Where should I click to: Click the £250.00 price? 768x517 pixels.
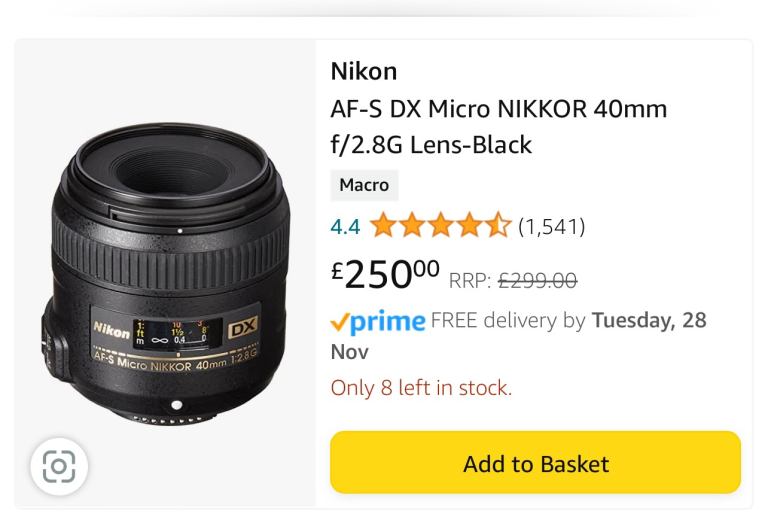pos(385,275)
